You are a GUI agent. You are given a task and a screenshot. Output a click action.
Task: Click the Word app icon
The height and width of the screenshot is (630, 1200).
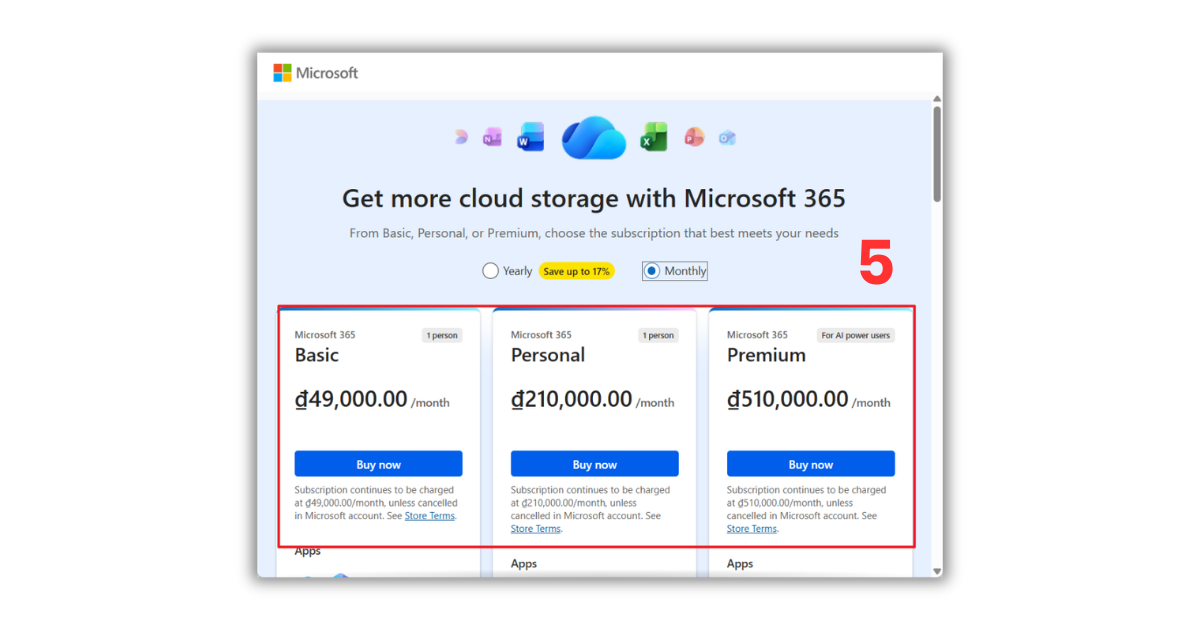[530, 138]
